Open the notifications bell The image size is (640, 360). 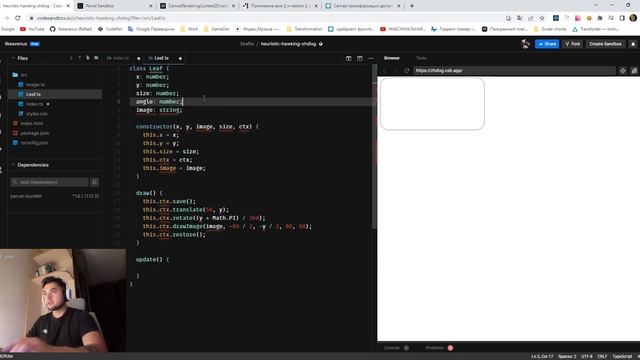point(633,44)
